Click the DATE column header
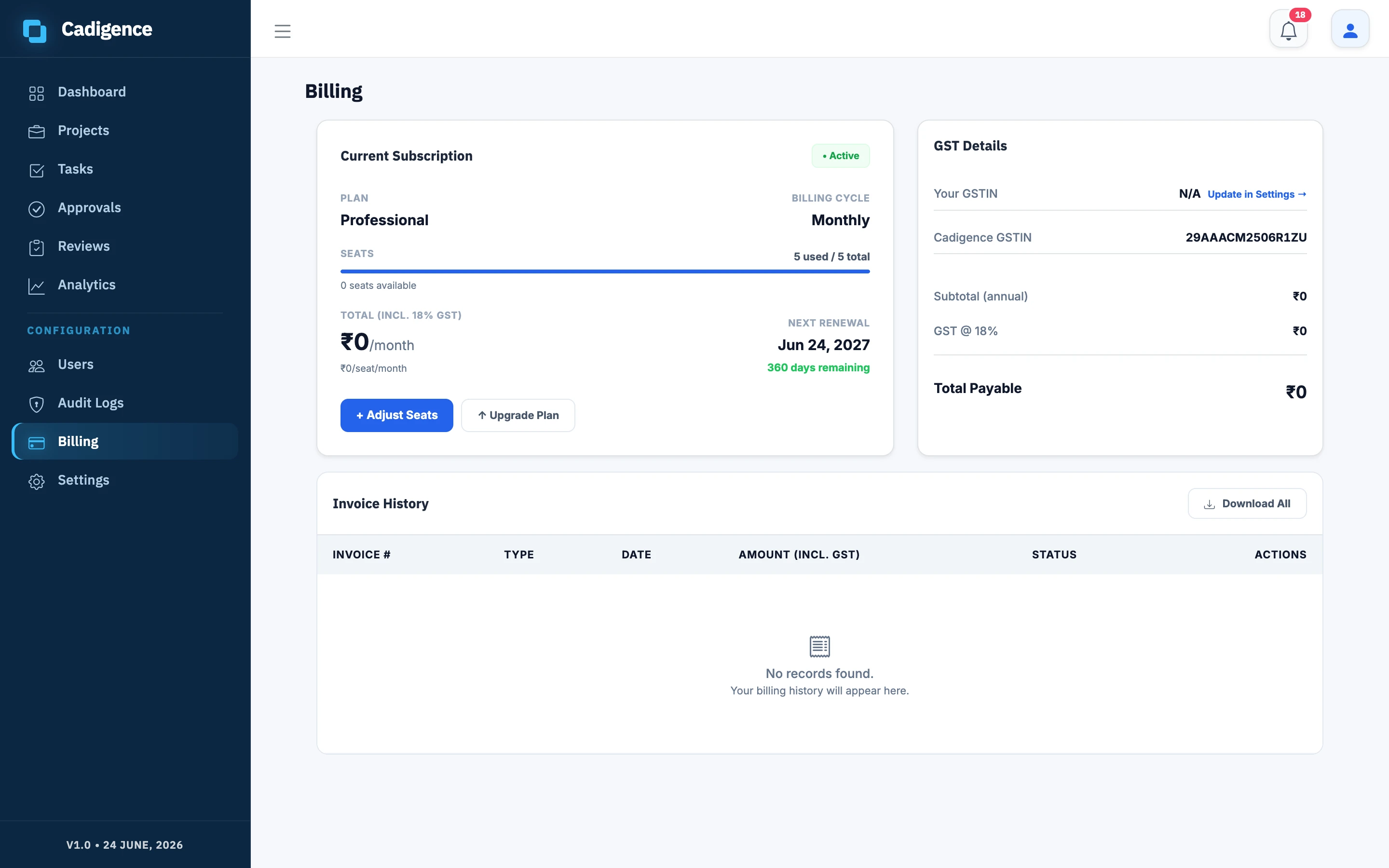Image resolution: width=1389 pixels, height=868 pixels. point(637,555)
